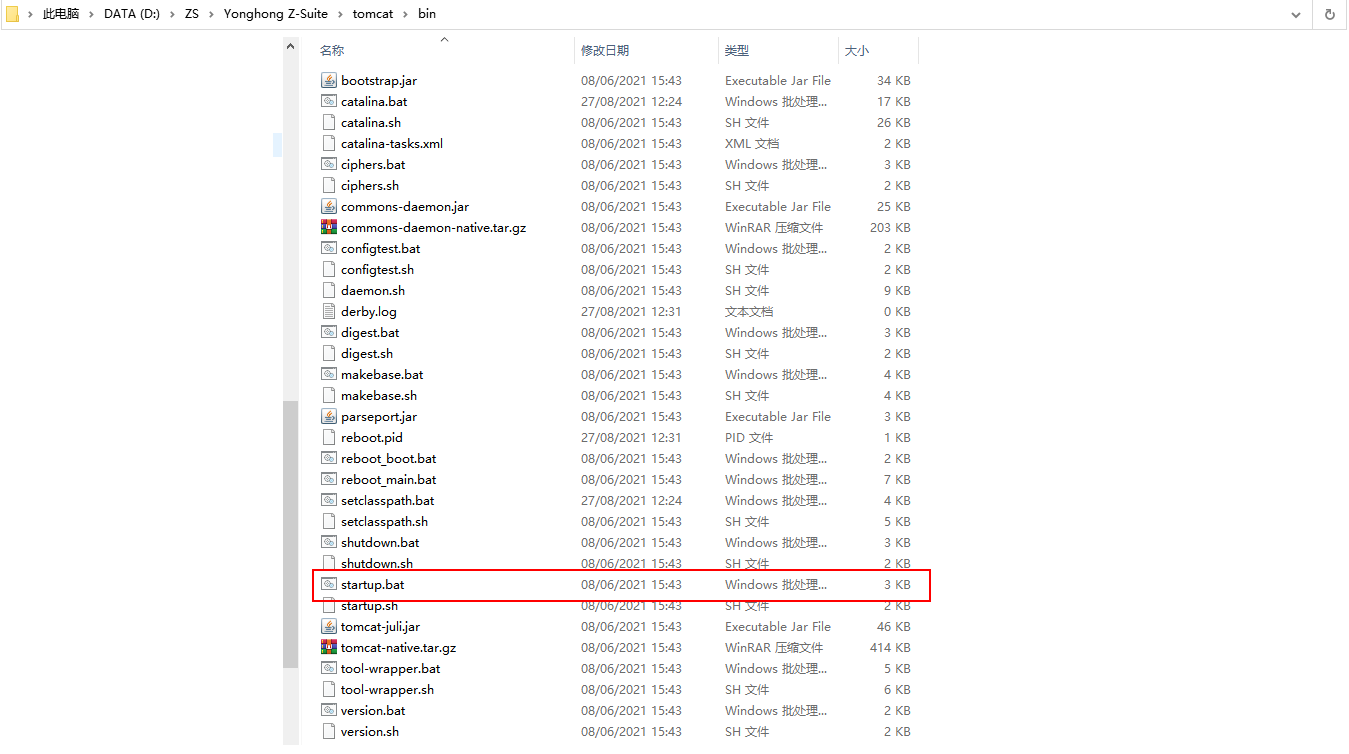Click the batch icon of highlighted startup.bat
Viewport: 1349px width, 754px height.
[329, 584]
